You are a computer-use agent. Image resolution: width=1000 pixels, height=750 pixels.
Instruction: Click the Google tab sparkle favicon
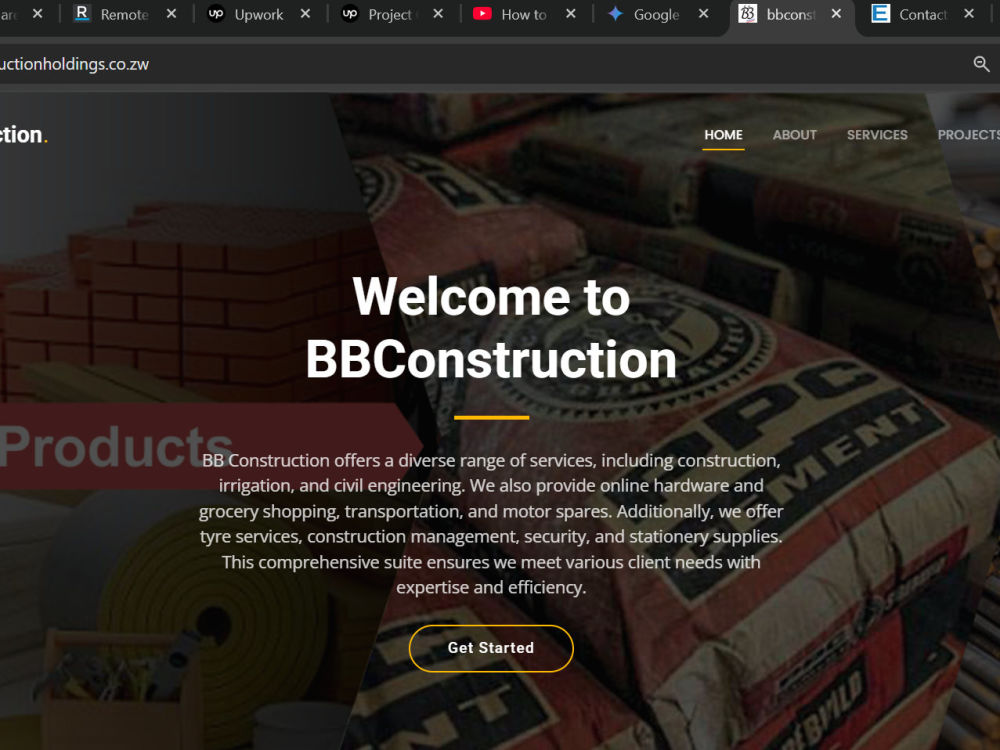615,13
